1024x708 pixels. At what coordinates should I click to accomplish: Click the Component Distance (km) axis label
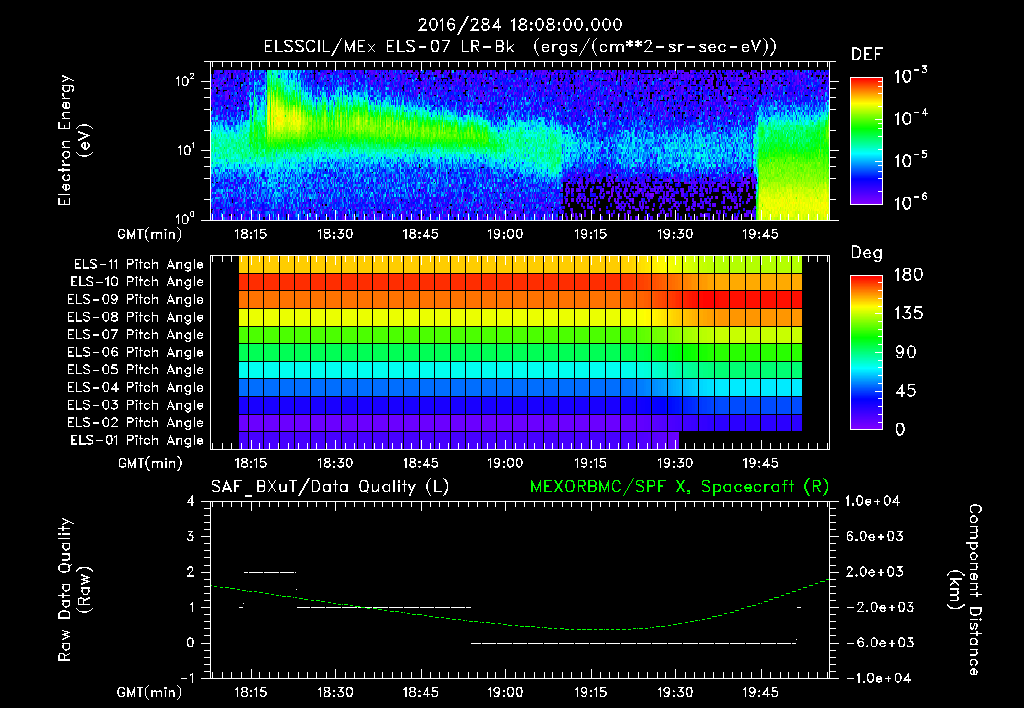click(x=965, y=589)
